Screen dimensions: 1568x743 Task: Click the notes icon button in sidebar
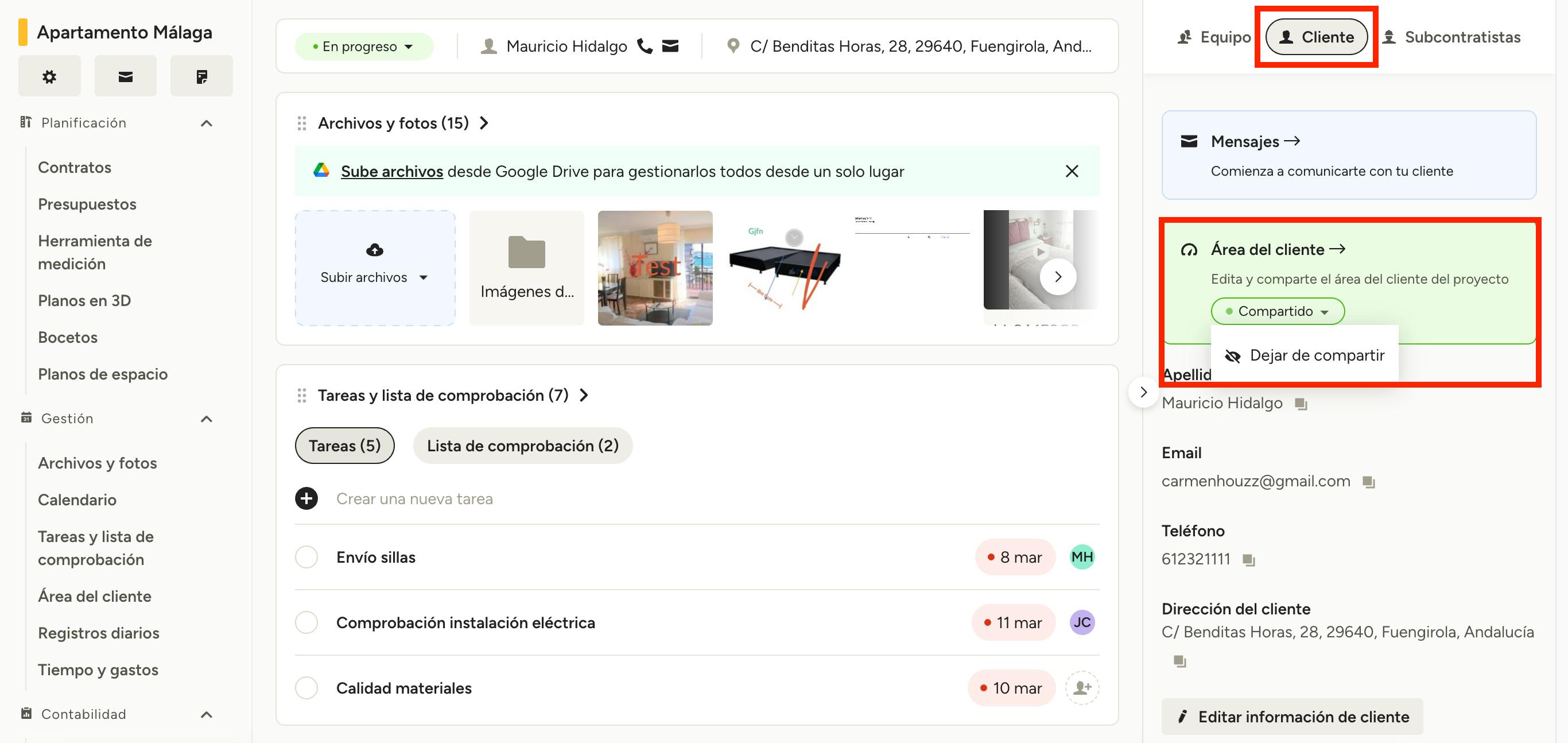201,76
